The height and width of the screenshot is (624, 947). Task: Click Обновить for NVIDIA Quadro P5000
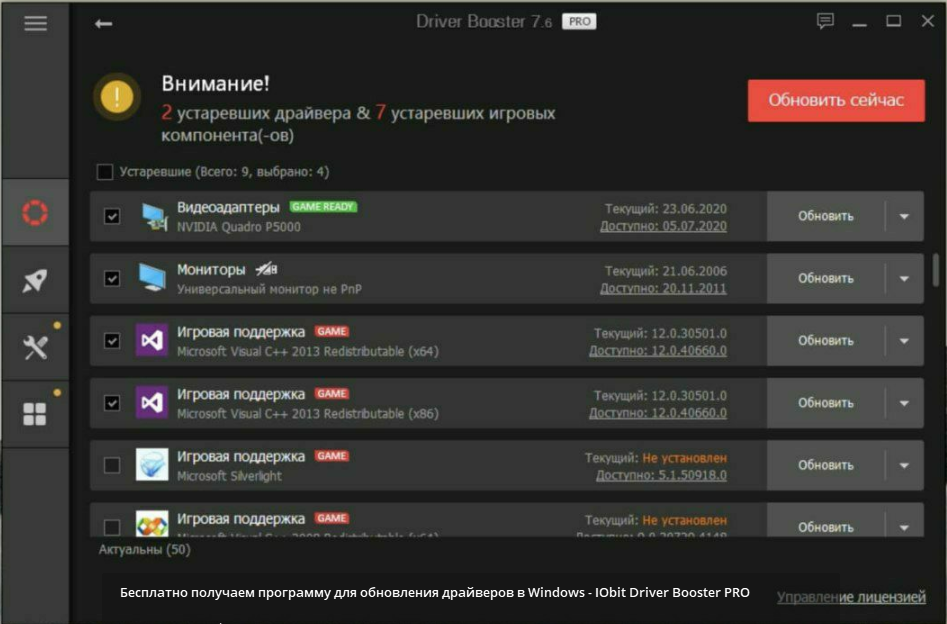pos(826,216)
